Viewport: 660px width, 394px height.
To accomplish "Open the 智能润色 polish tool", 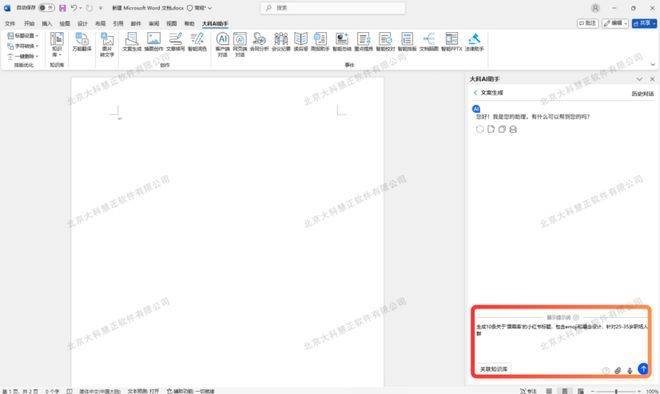I will 197,42.
